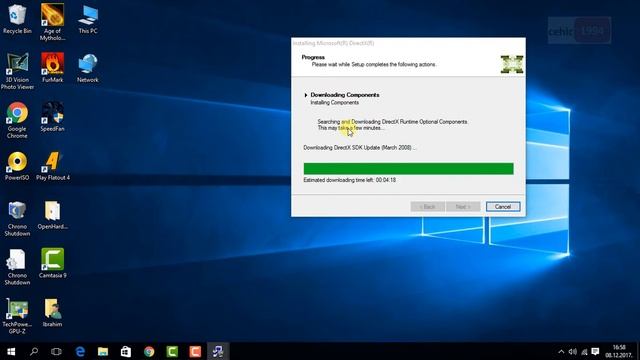
Task: Click the 'Progress' heading in dialog
Action: [313, 57]
